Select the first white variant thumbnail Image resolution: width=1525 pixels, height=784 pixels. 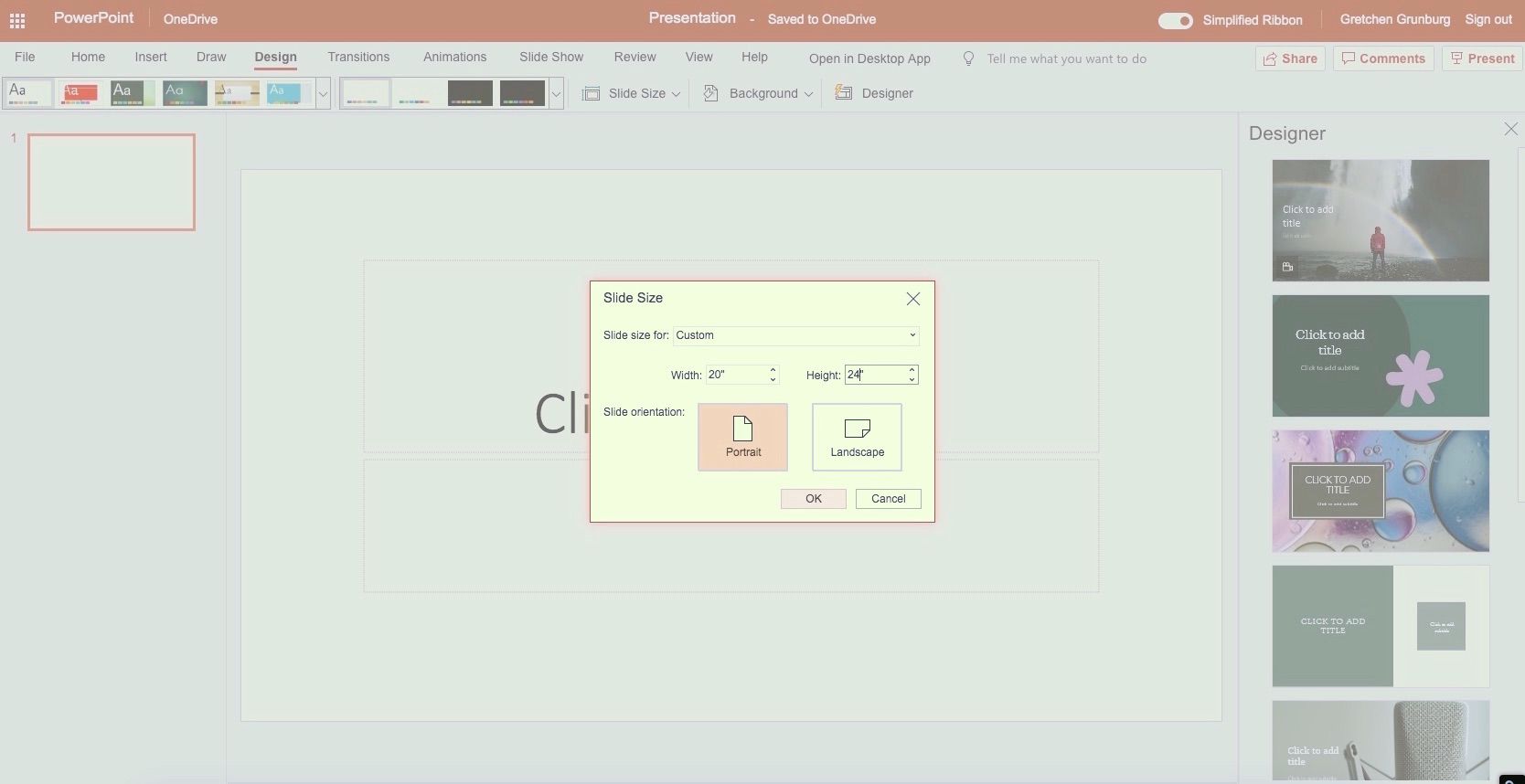[366, 93]
